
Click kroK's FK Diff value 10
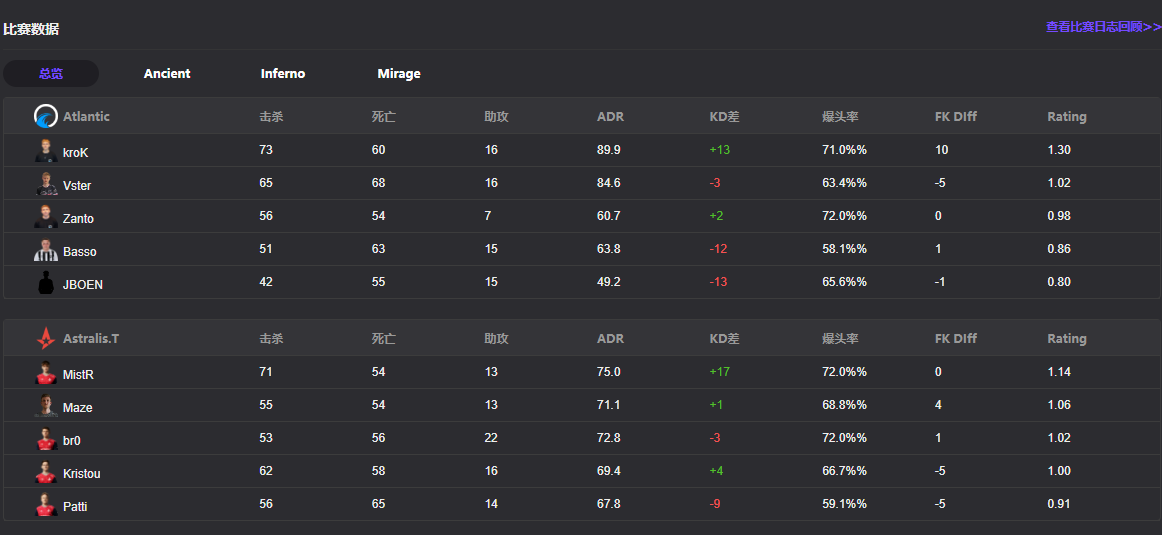point(942,150)
